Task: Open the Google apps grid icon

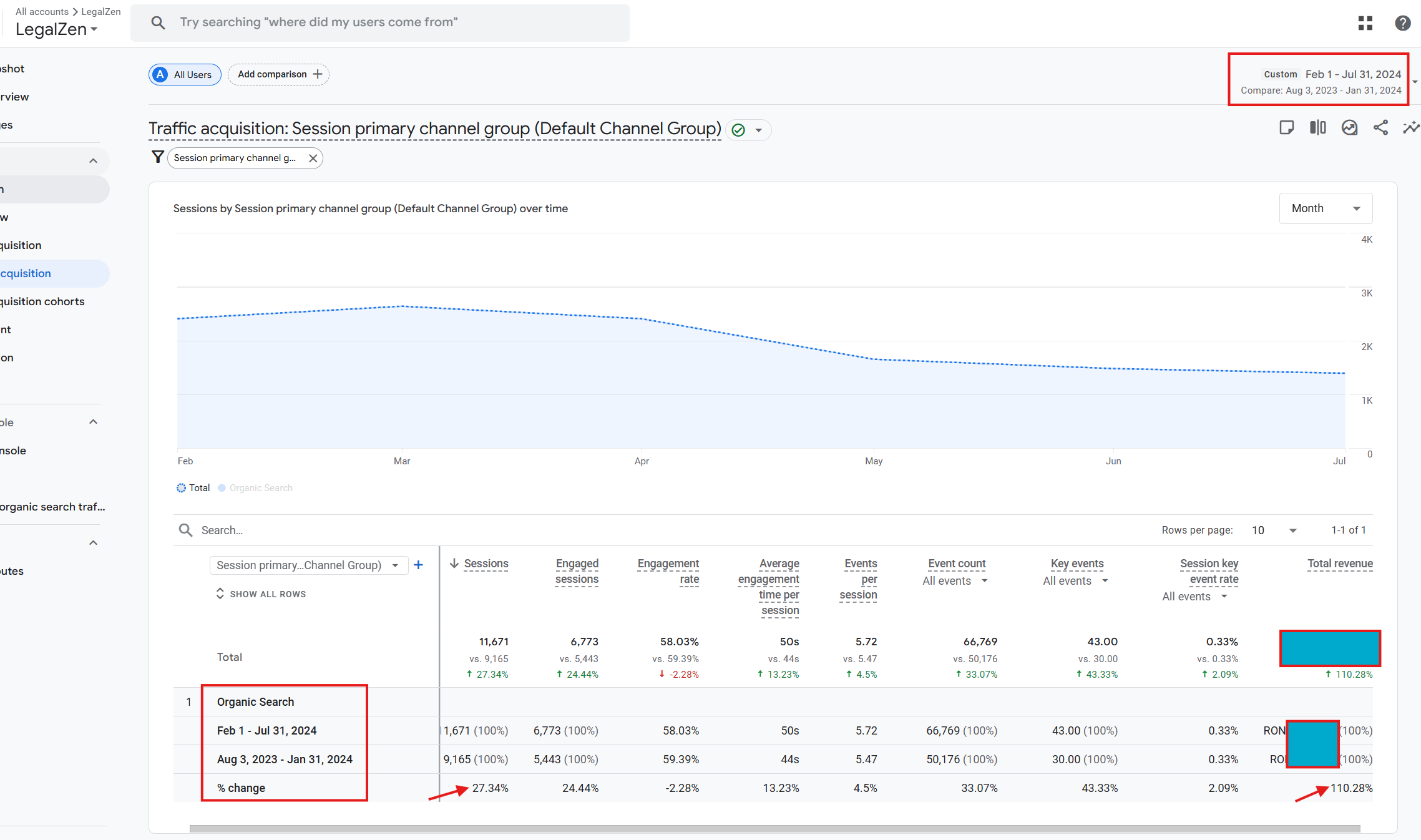Action: click(1365, 23)
